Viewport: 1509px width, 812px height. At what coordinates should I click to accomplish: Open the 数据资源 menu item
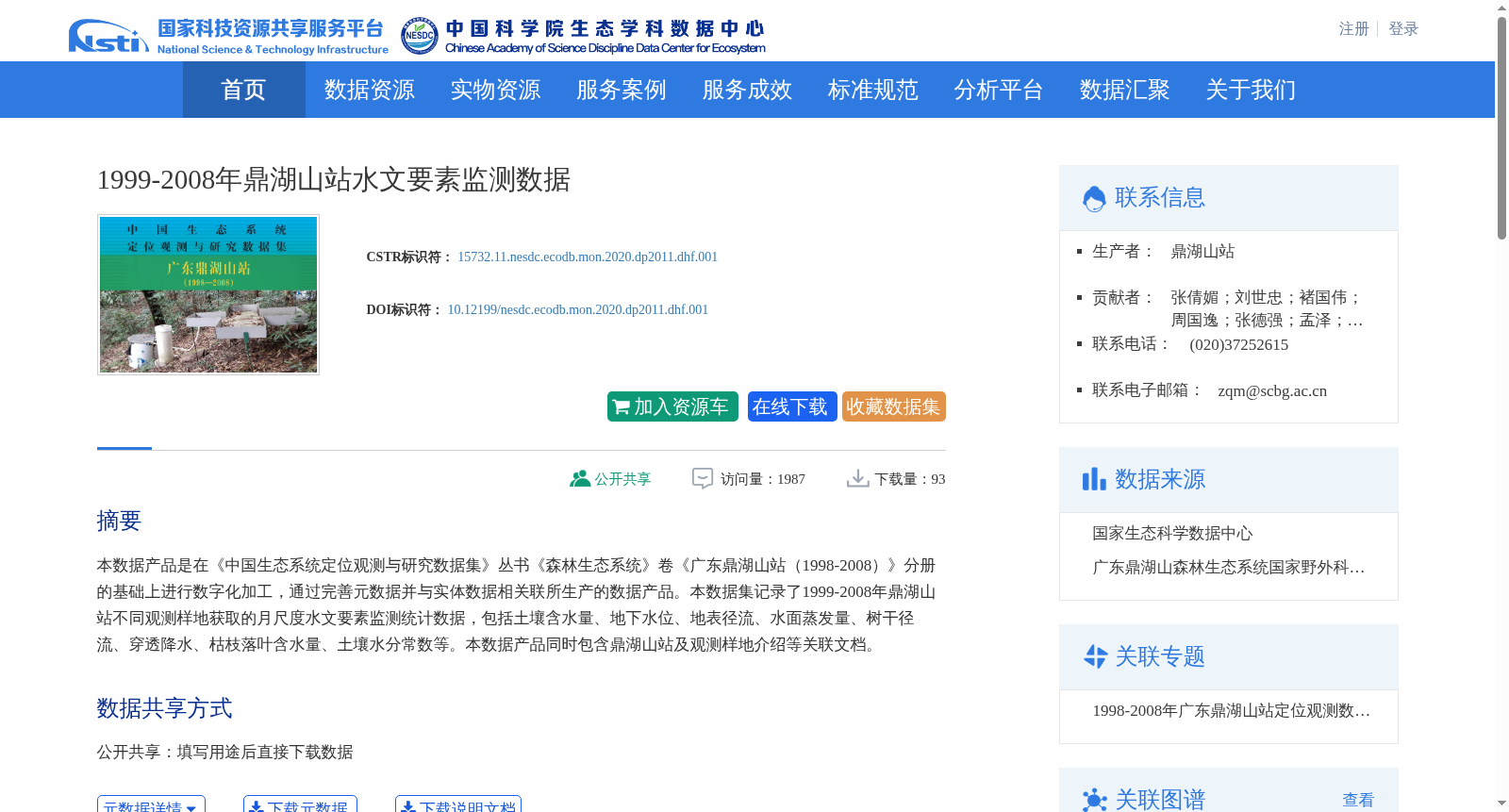click(370, 90)
